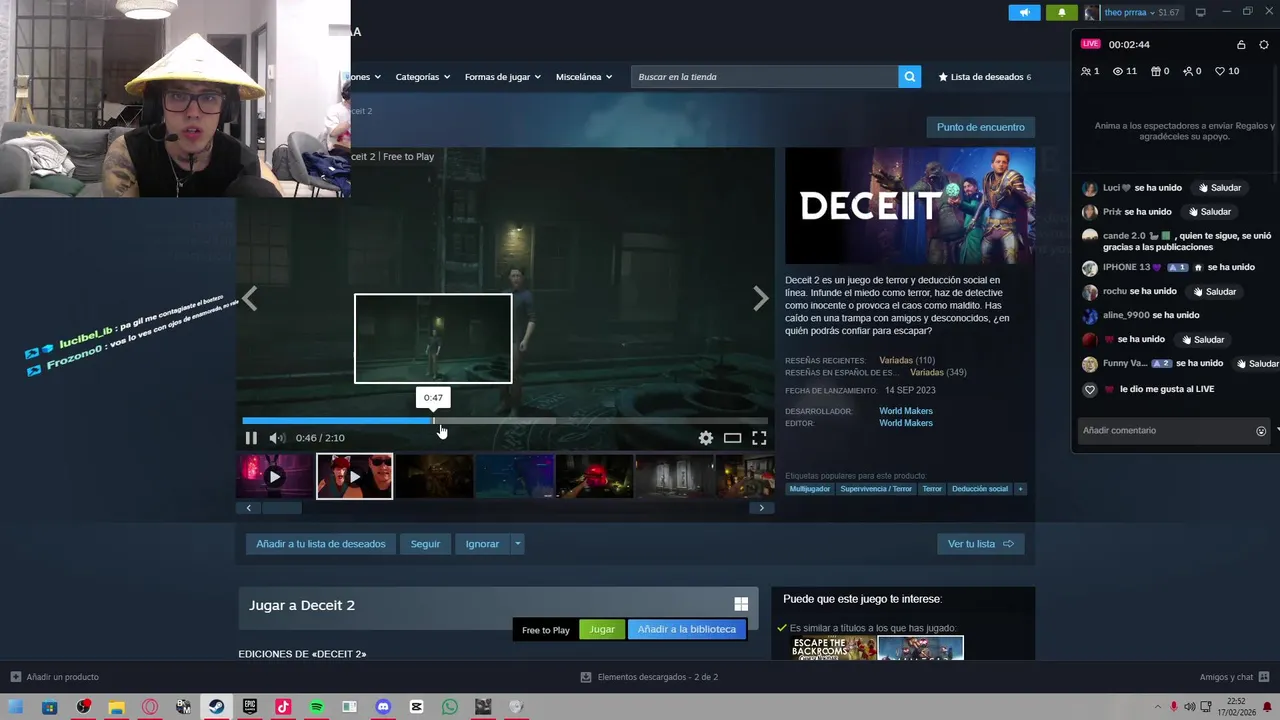Show next media with right arrow
The image size is (1280, 720).
[x=761, y=298]
